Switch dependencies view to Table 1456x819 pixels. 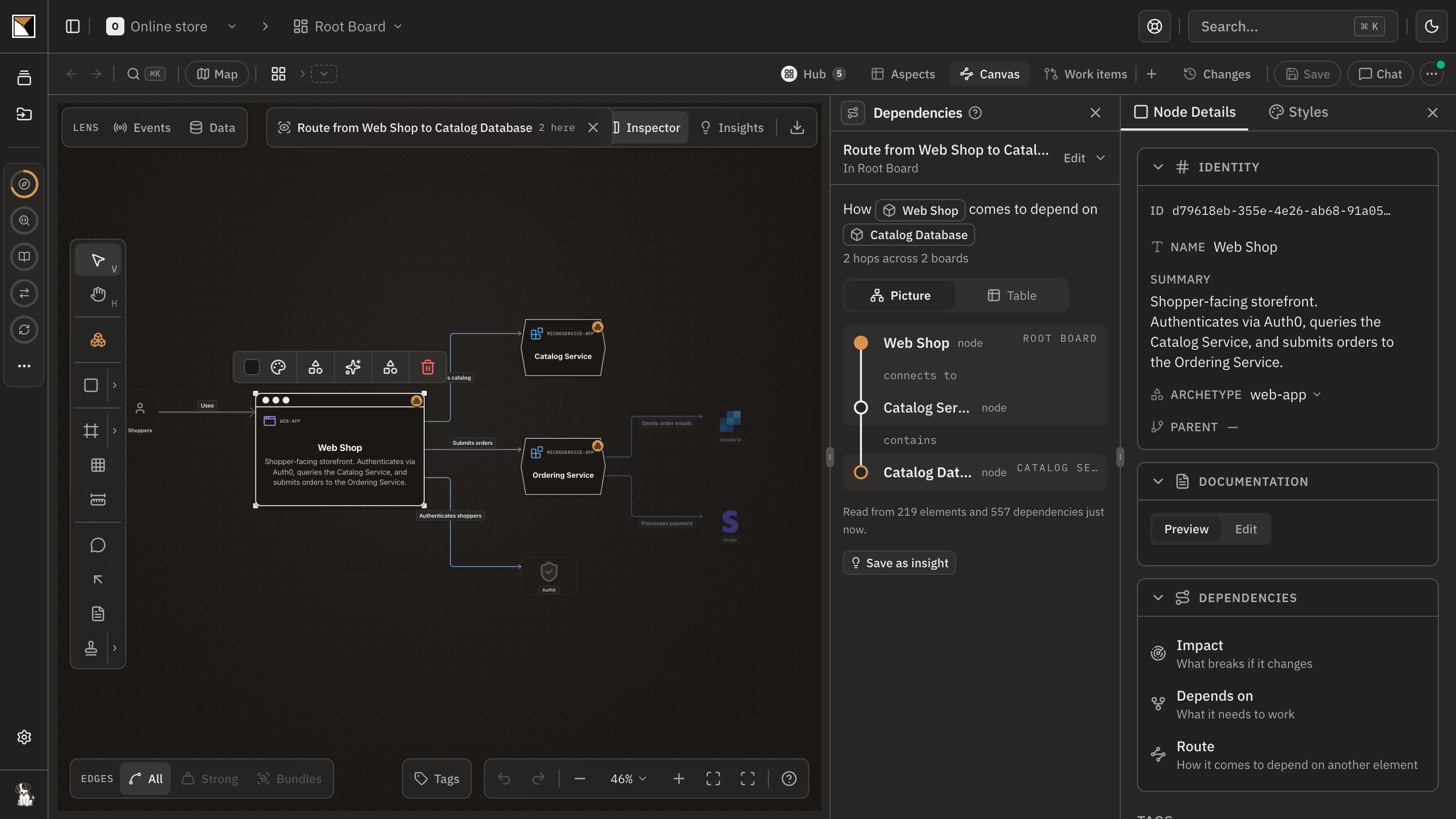click(1012, 295)
